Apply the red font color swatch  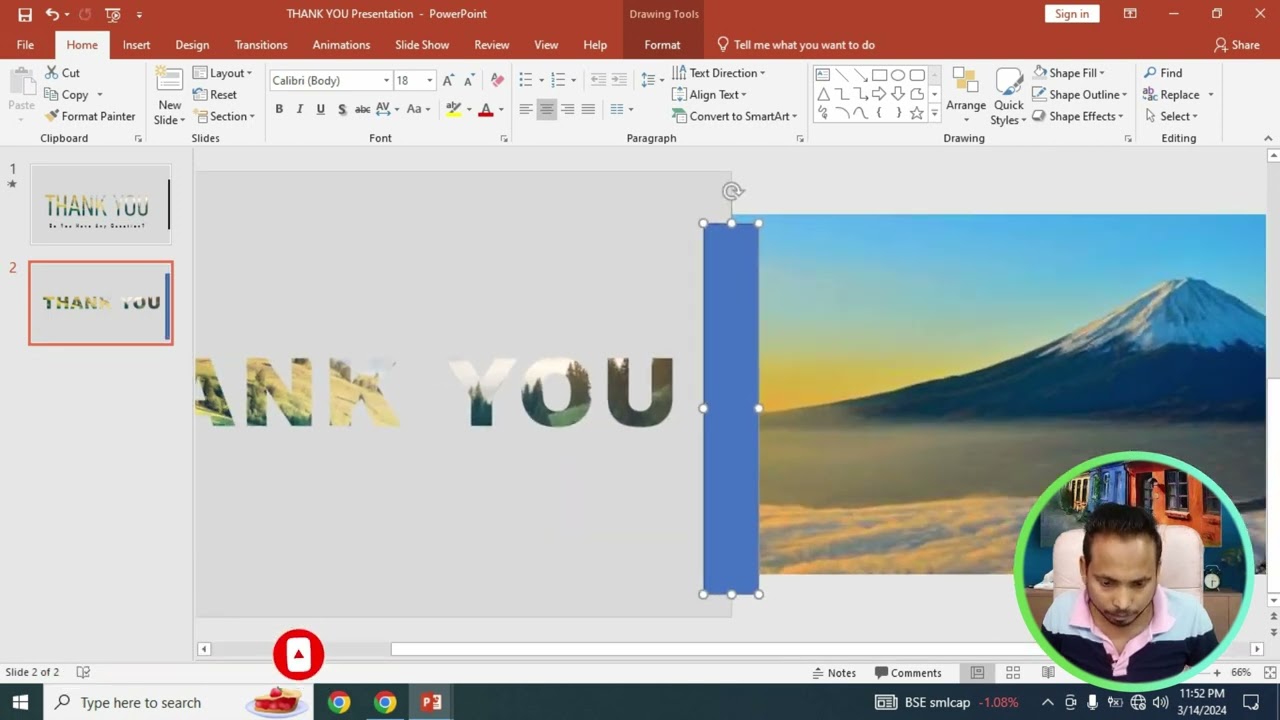[486, 109]
